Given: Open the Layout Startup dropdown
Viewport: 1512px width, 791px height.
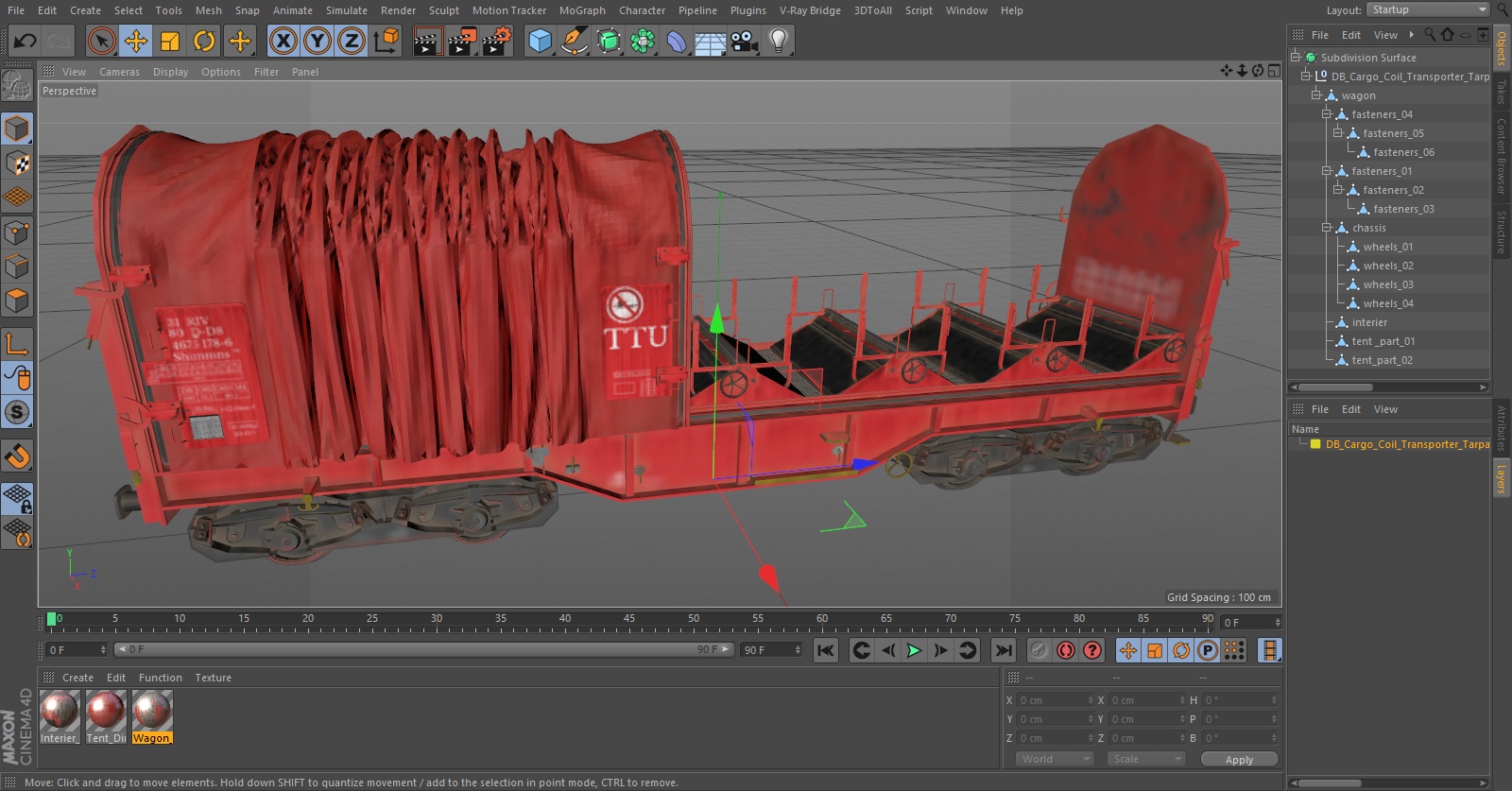Looking at the screenshot, I should (1428, 9).
